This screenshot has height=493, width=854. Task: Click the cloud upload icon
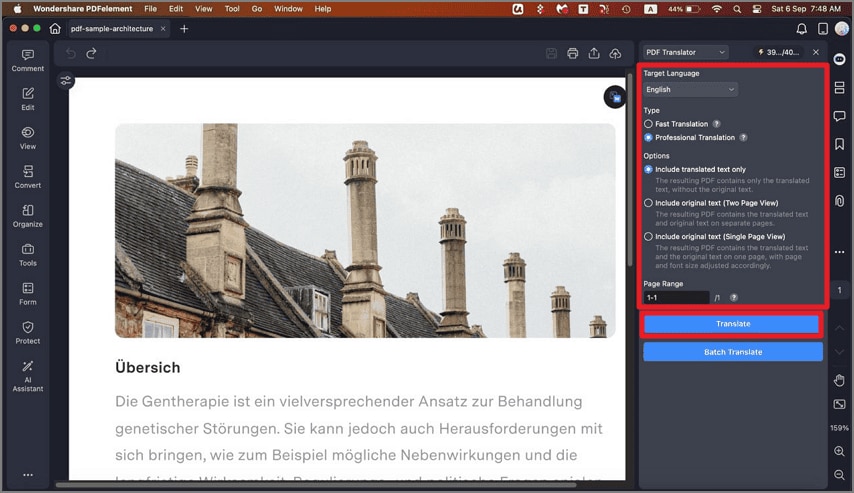(615, 53)
